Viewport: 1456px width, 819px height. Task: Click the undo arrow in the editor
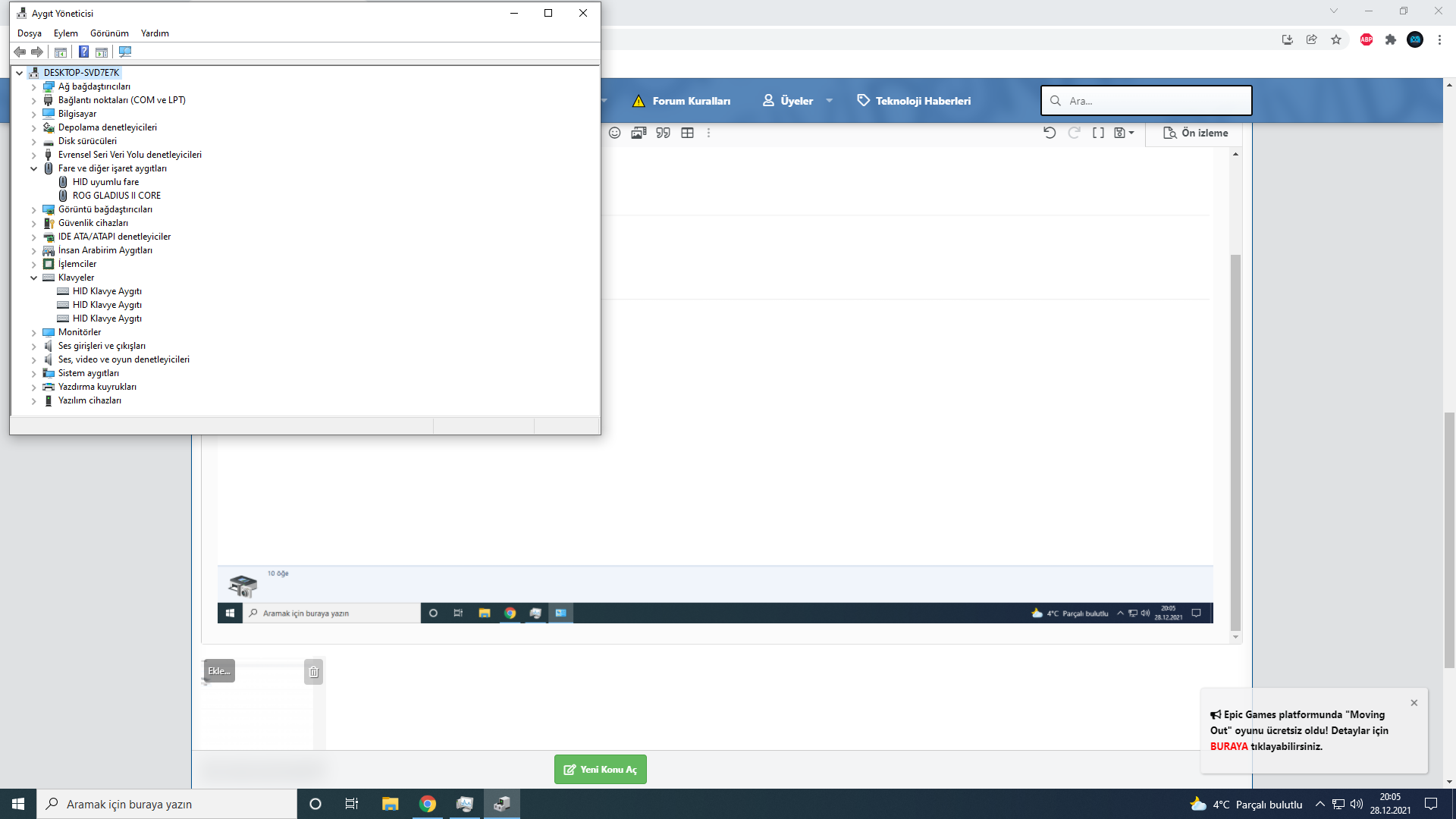click(x=1050, y=133)
